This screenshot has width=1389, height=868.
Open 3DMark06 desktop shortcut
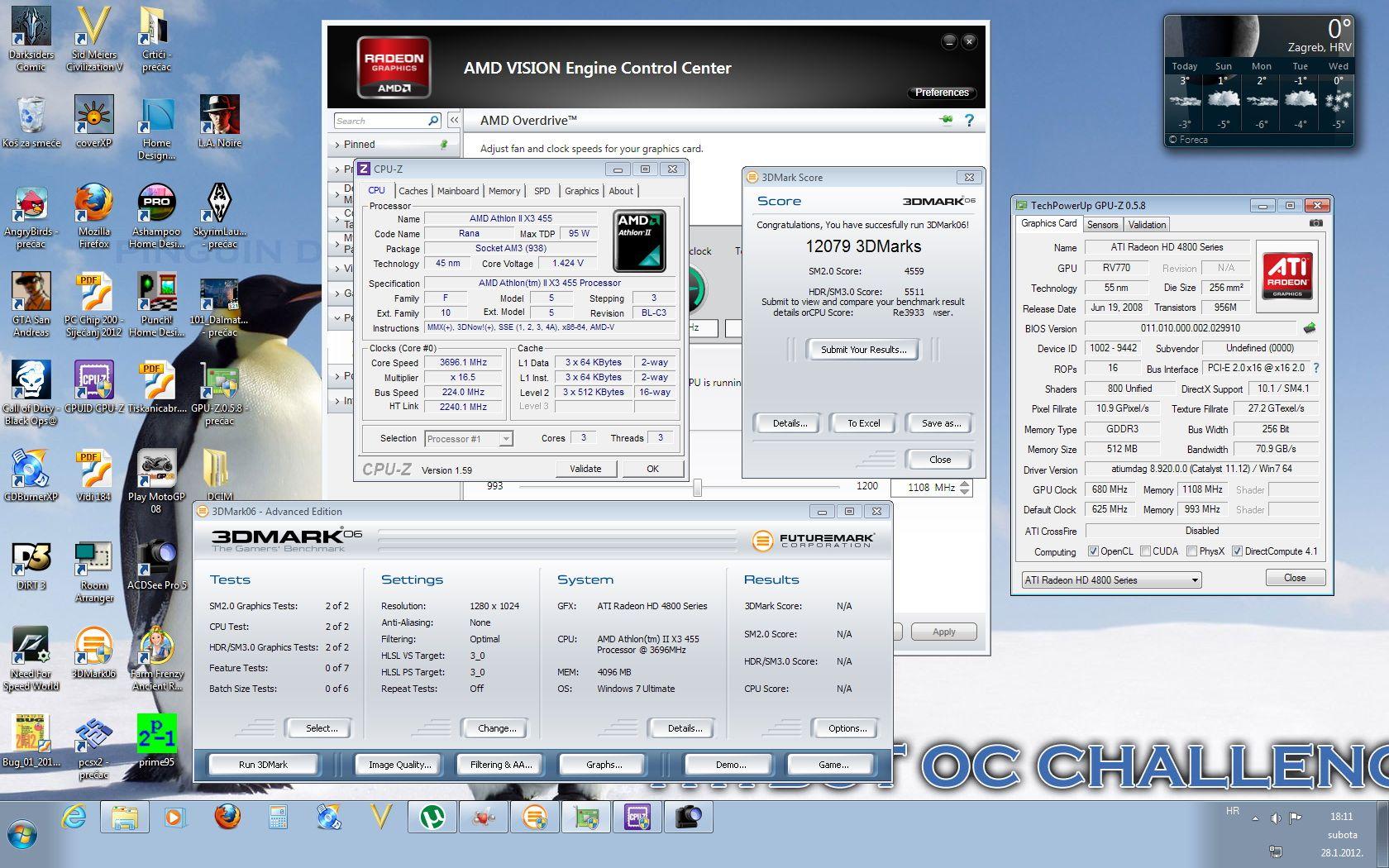tap(93, 652)
